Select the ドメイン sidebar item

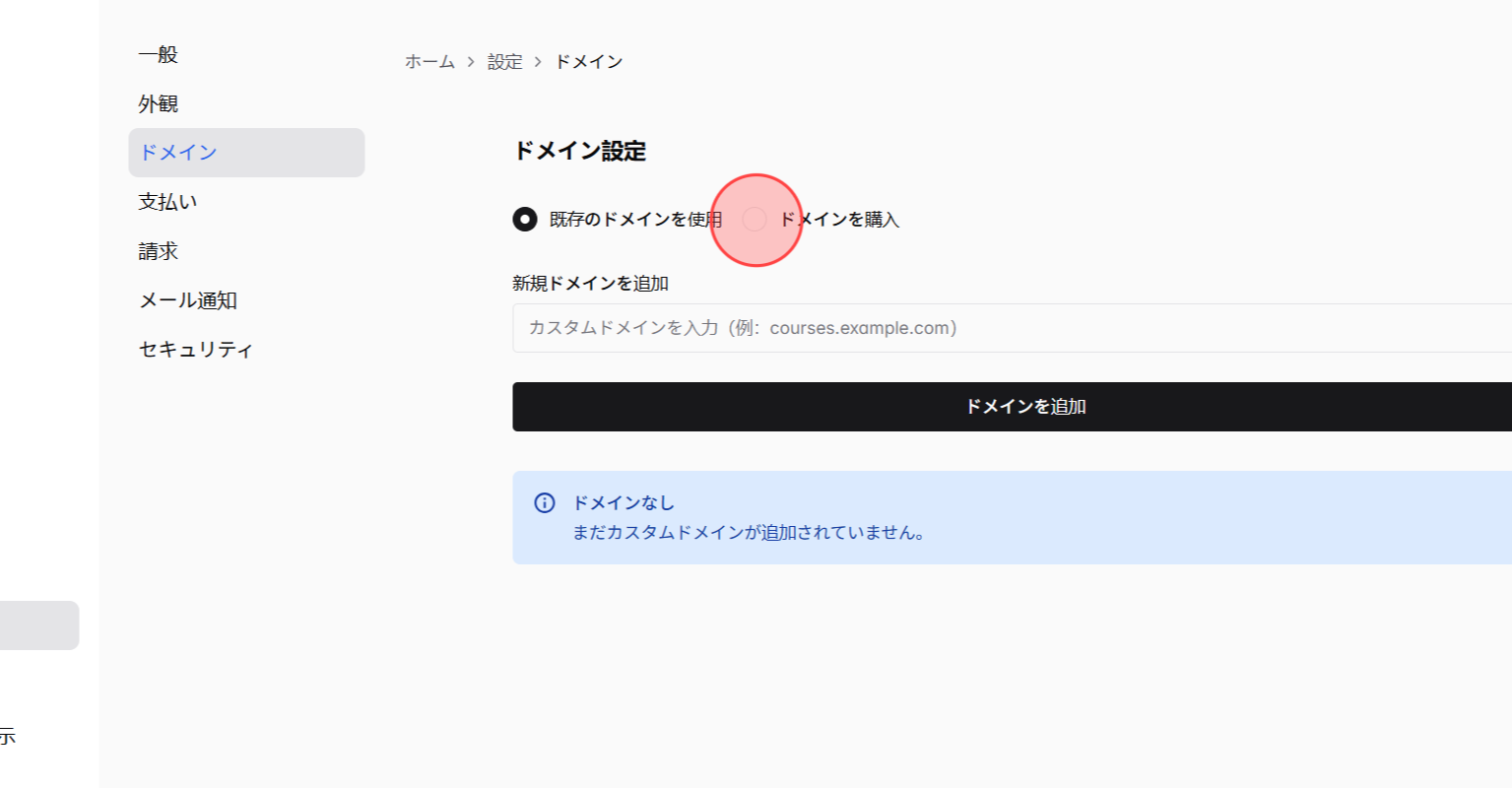pyautogui.click(x=177, y=152)
